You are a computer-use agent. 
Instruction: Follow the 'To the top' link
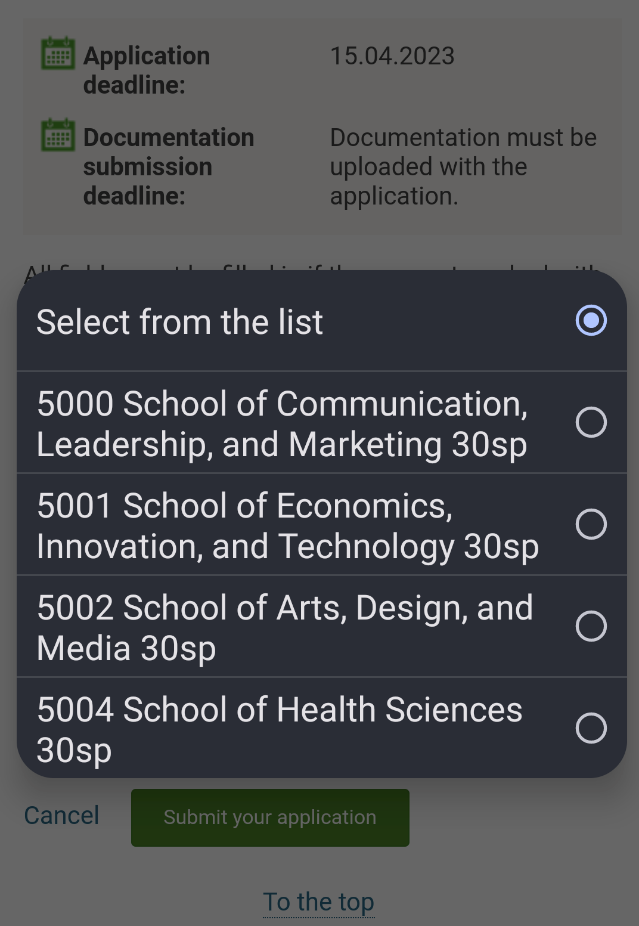click(x=318, y=903)
